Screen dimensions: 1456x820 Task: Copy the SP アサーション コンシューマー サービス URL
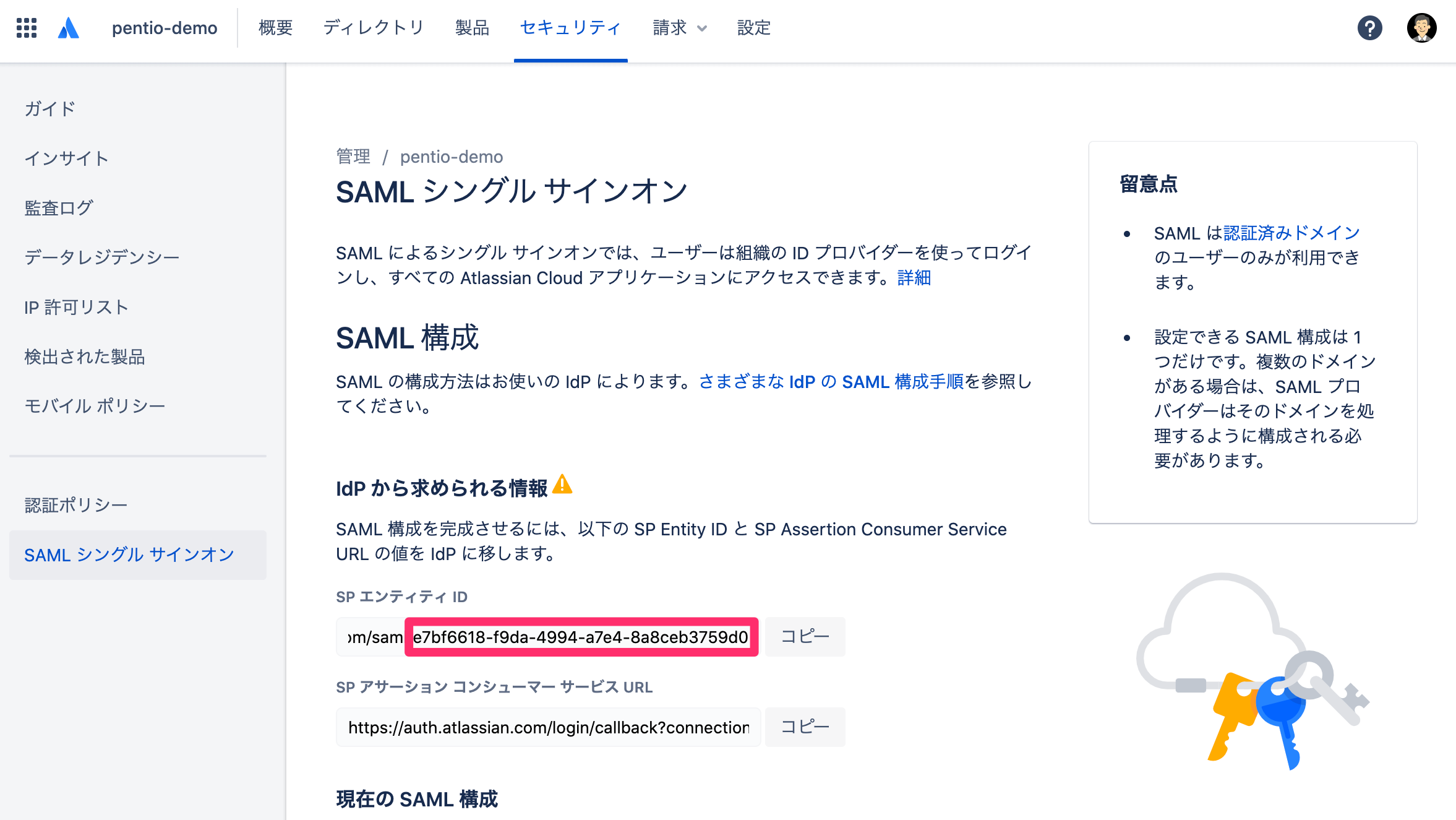(x=805, y=727)
